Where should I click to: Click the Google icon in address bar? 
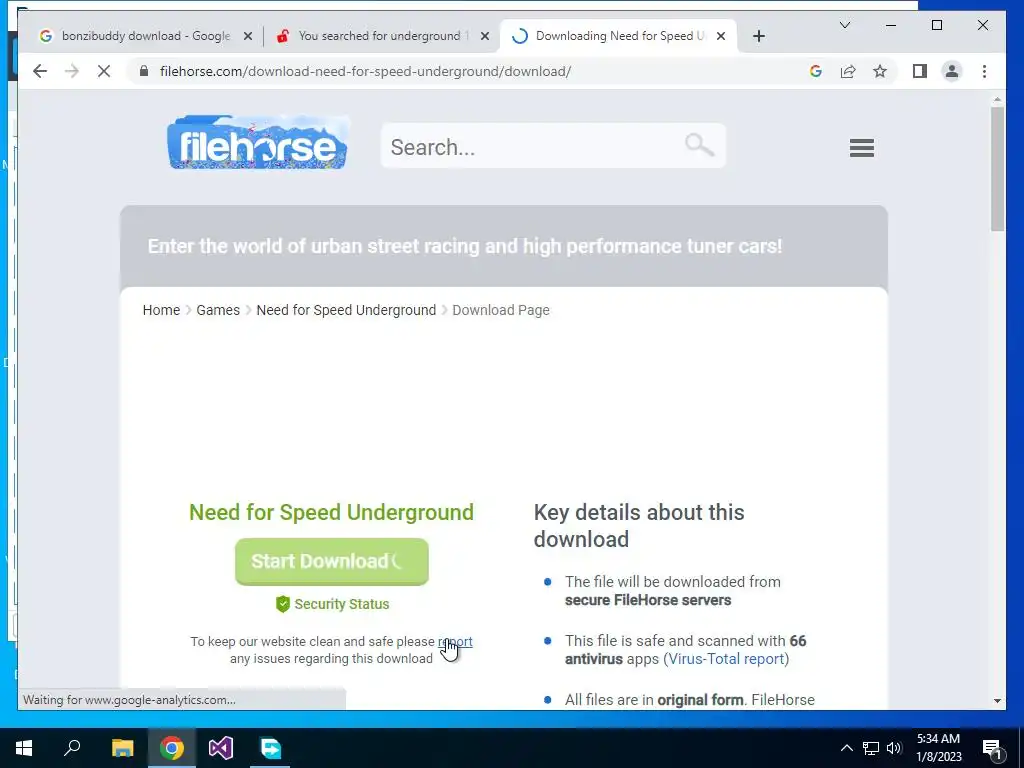click(x=816, y=71)
